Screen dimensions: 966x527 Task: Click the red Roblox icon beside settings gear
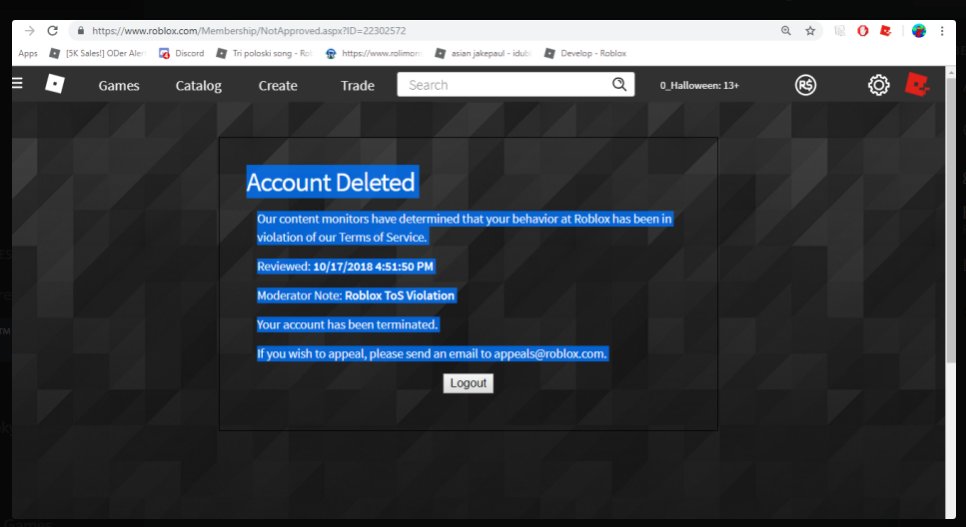[917, 84]
